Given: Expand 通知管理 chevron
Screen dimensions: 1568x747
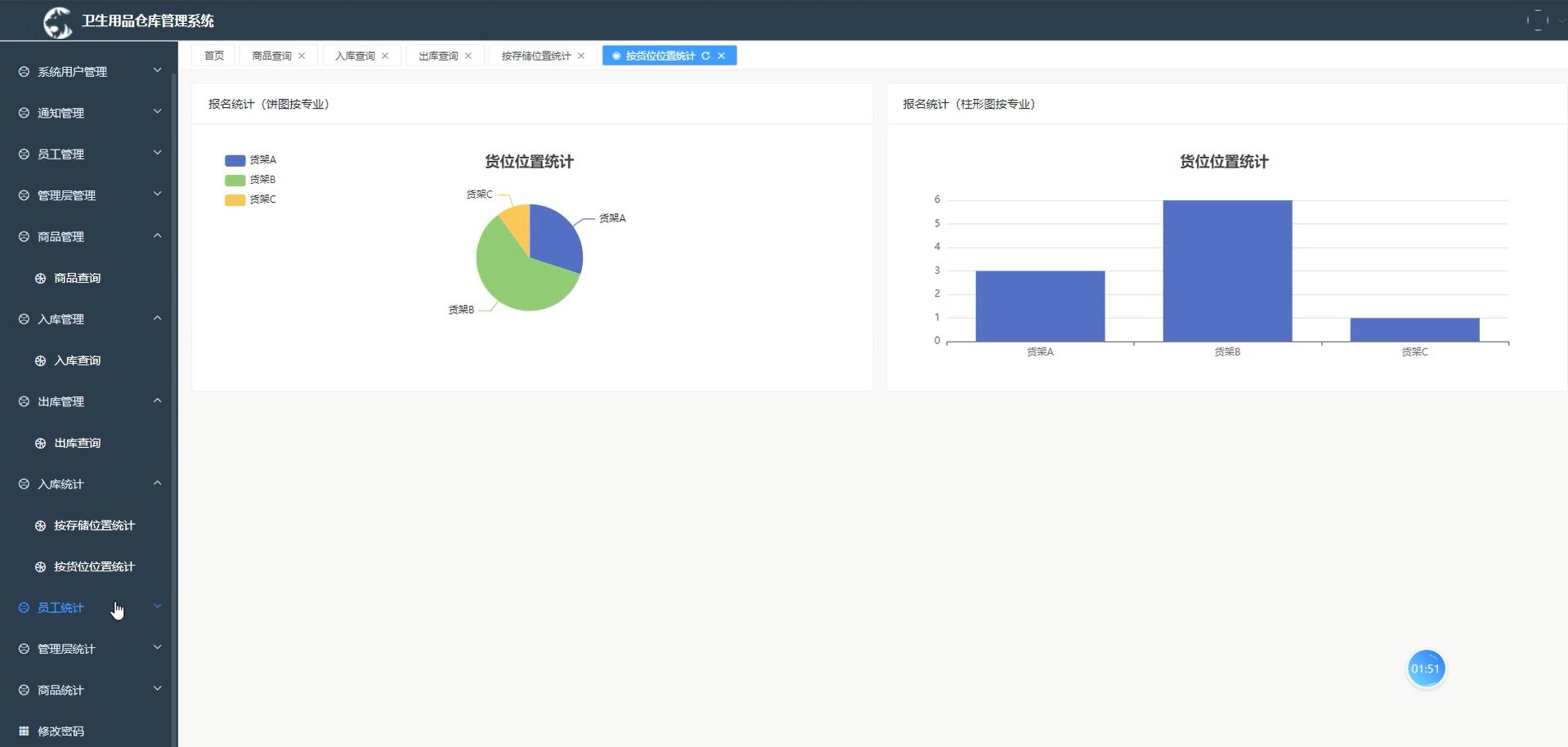Looking at the screenshot, I should click(x=158, y=111).
